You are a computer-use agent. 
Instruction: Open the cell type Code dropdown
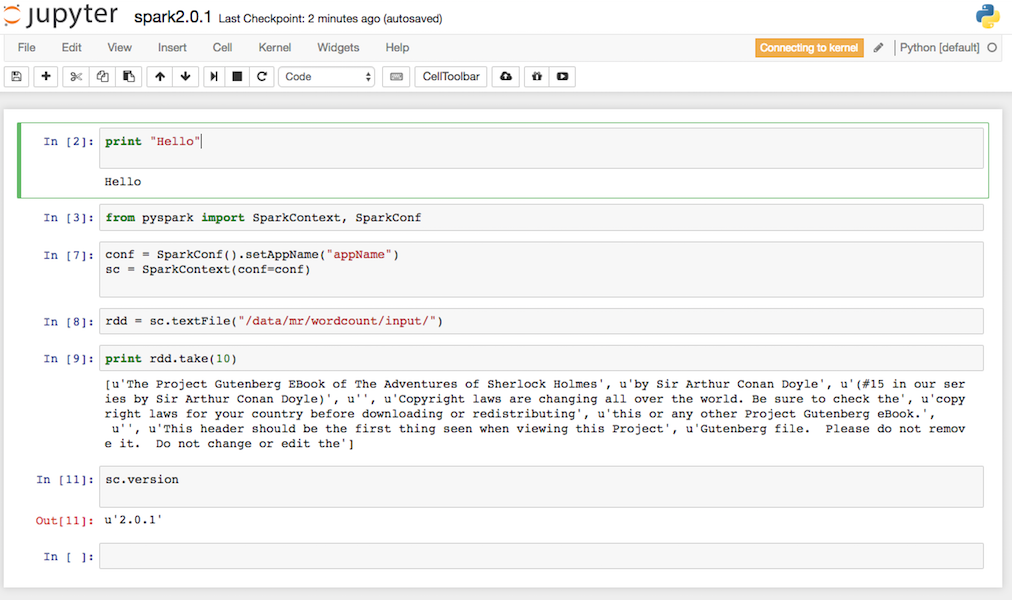pyautogui.click(x=327, y=77)
